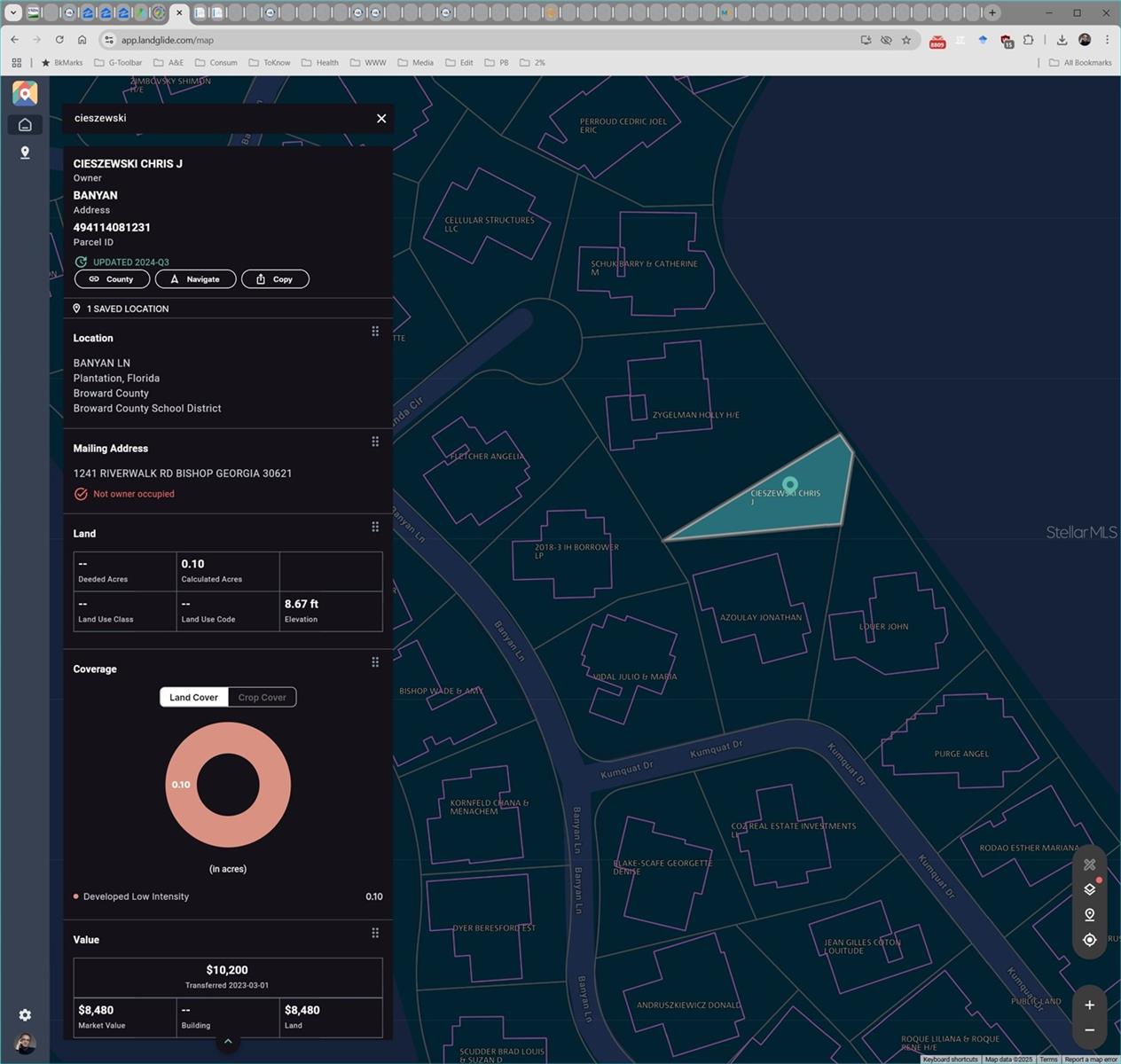Zoom in on the map
The image size is (1121, 1064).
point(1090,1005)
